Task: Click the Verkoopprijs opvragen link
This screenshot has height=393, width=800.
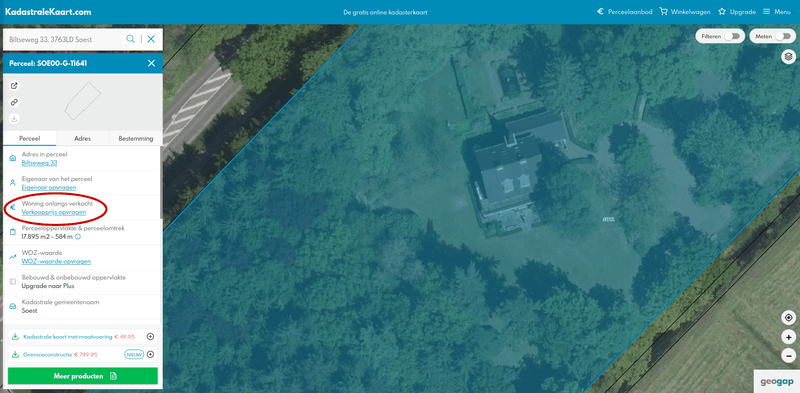Action: [54, 212]
